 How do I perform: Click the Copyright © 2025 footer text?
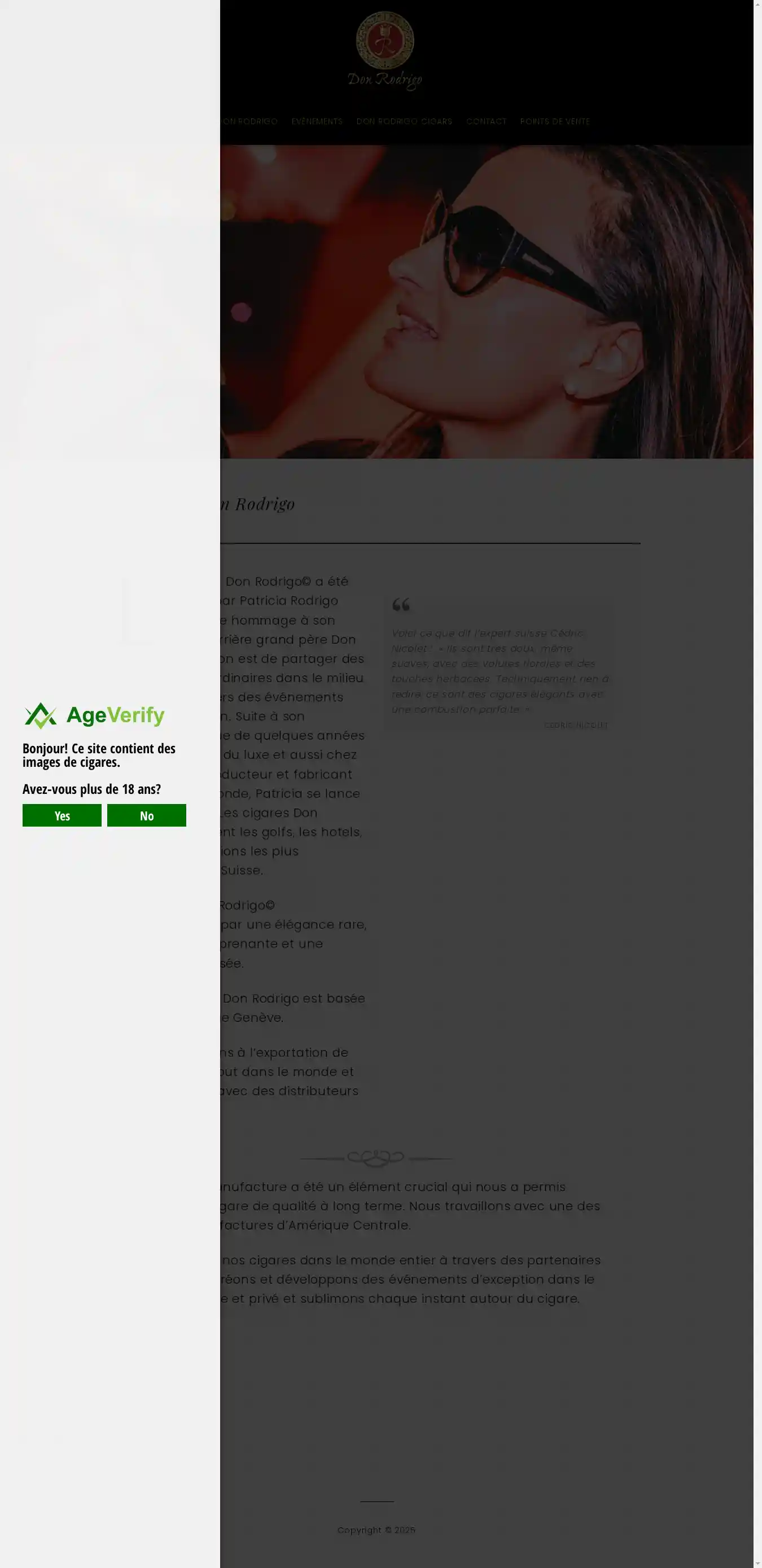pyautogui.click(x=376, y=1530)
